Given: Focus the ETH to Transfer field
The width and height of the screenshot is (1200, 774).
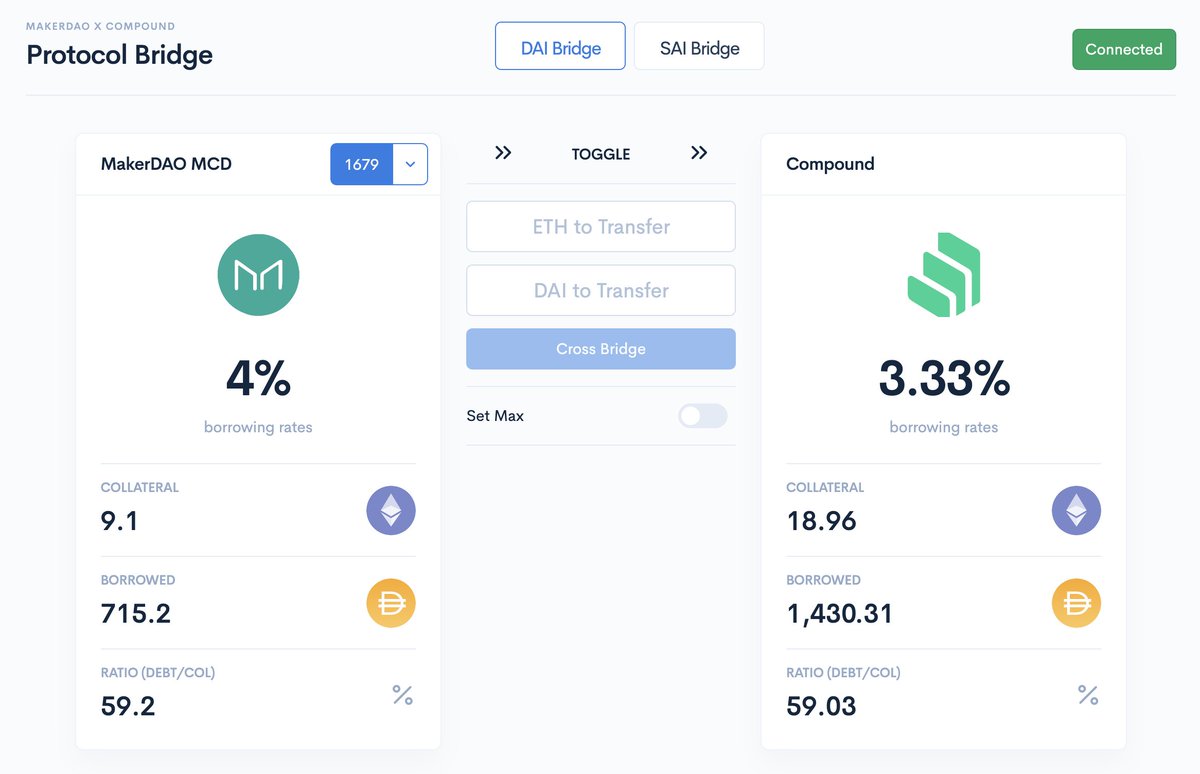Looking at the screenshot, I should pos(601,227).
